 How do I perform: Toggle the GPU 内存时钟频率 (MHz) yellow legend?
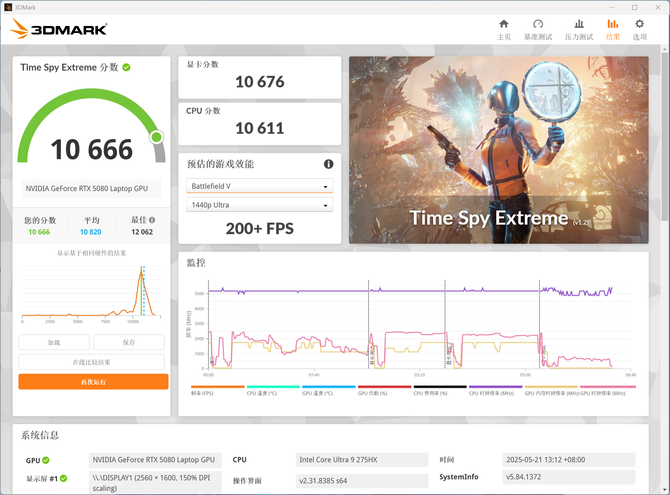[x=551, y=390]
